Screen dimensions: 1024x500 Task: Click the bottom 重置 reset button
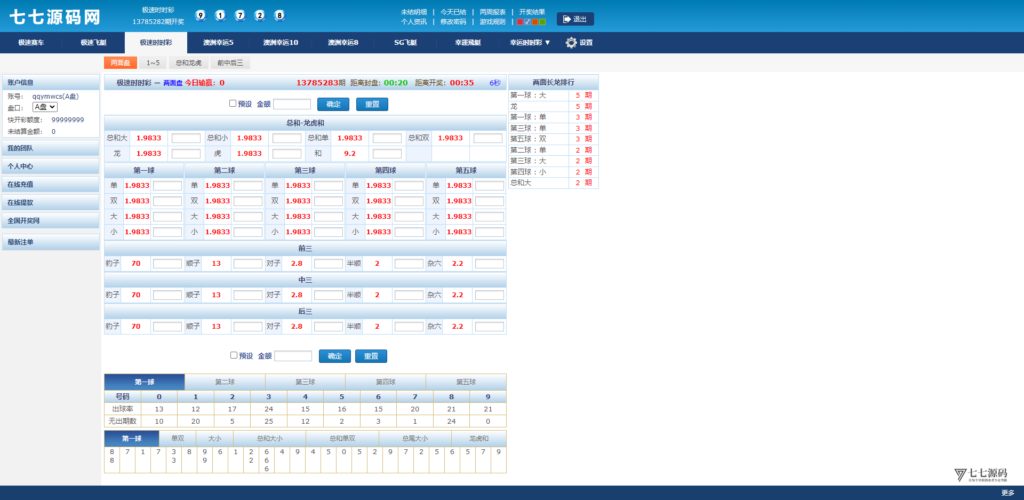371,356
